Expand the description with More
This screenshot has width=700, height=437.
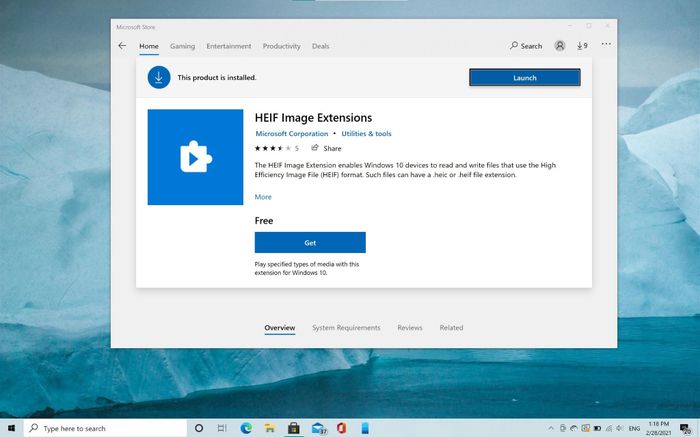[x=263, y=197]
